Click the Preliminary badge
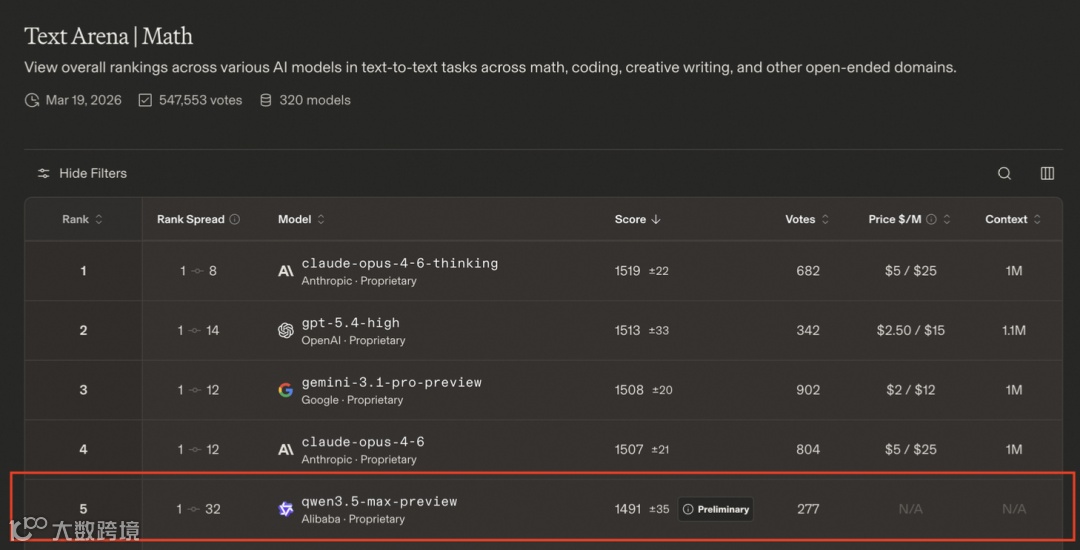The image size is (1080, 550). point(716,509)
